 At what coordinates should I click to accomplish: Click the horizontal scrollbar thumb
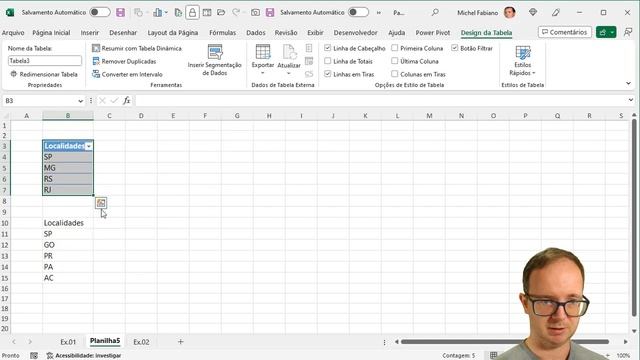click(505, 342)
